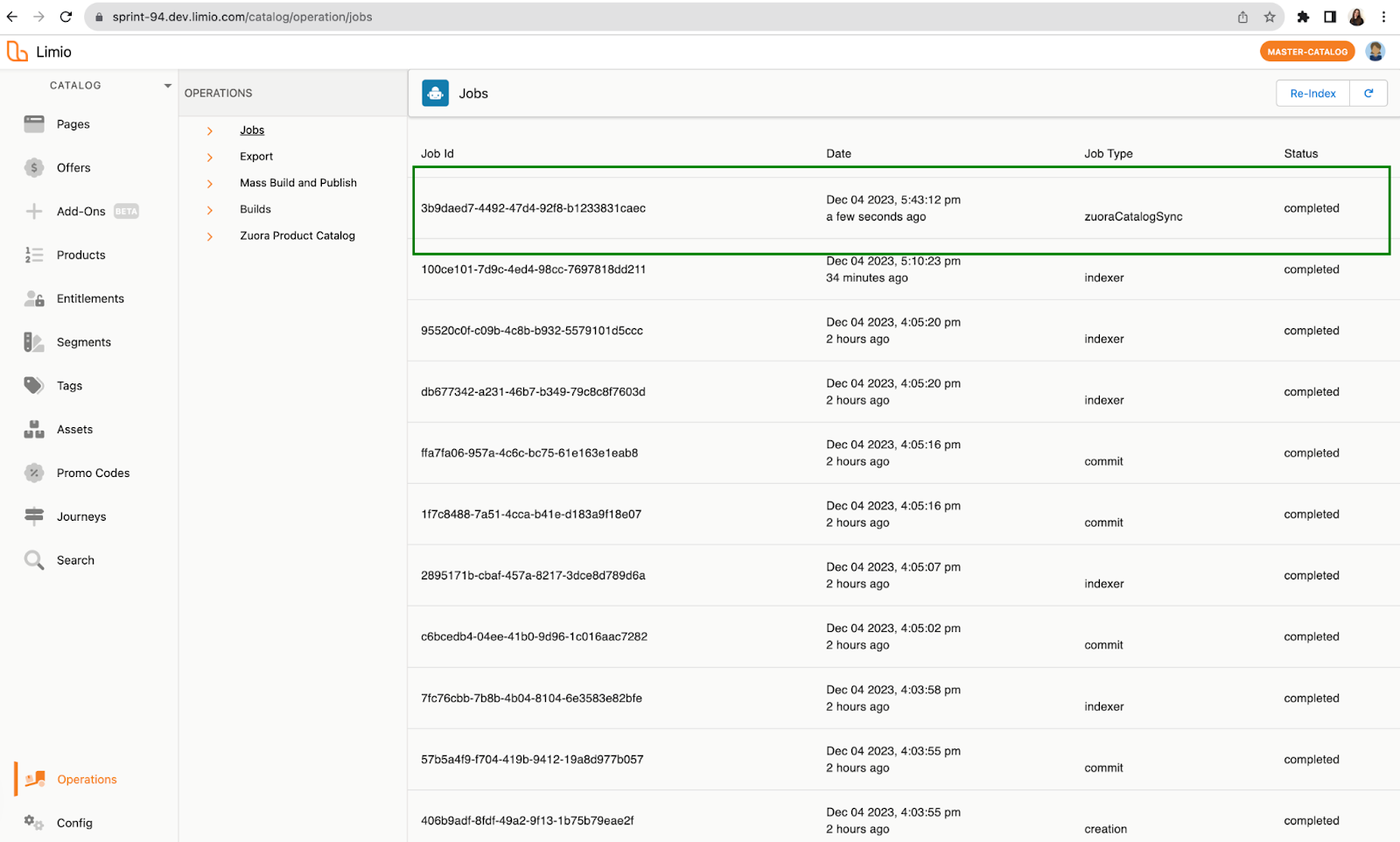1400x842 pixels.
Task: Open Mass Build and Publish
Action: click(x=298, y=183)
